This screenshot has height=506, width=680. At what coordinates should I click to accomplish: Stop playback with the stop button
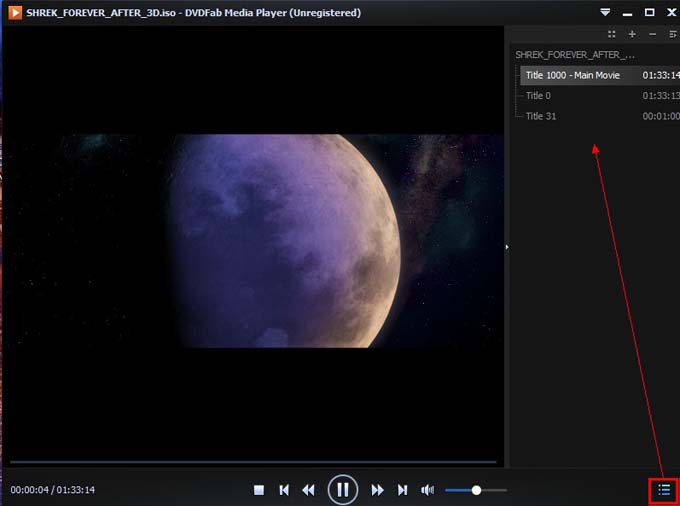258,490
